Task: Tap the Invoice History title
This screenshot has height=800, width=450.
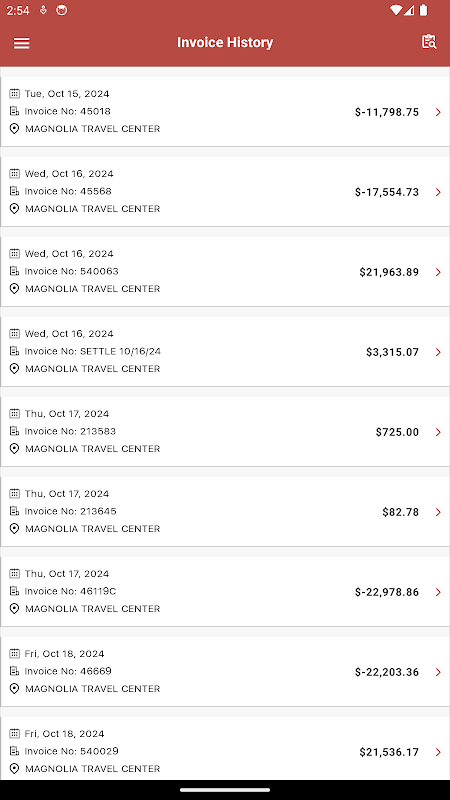Action: [x=225, y=42]
